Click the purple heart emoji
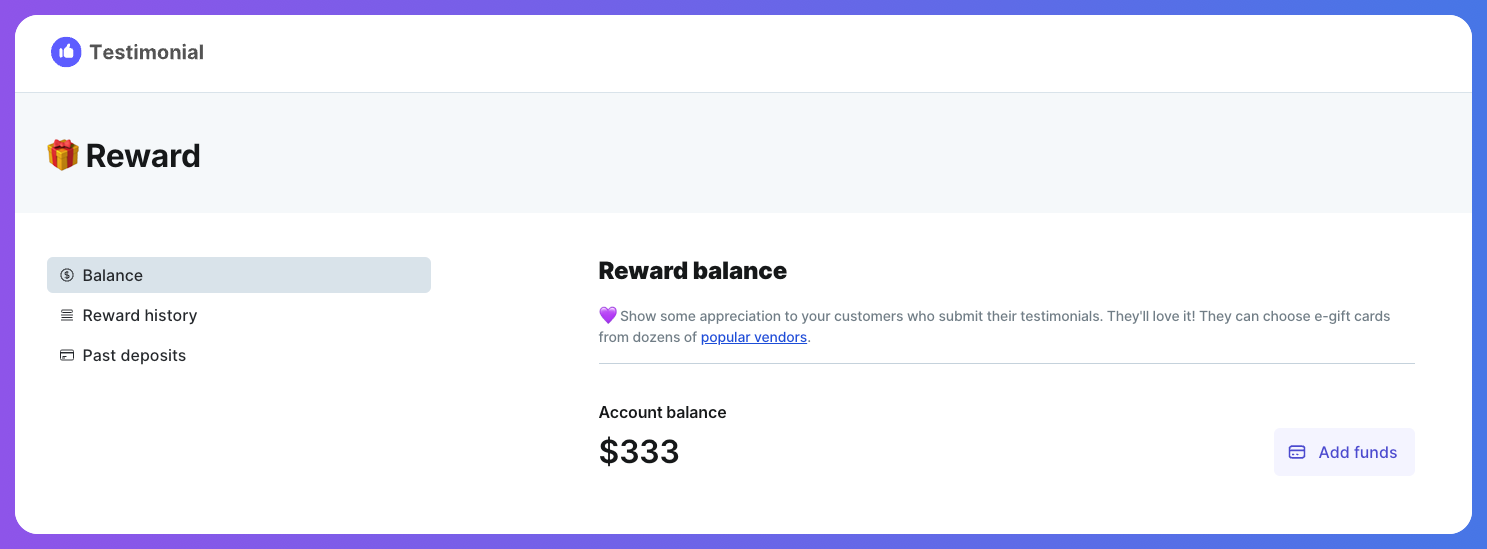Screen dimensions: 1487x549 [608, 315]
